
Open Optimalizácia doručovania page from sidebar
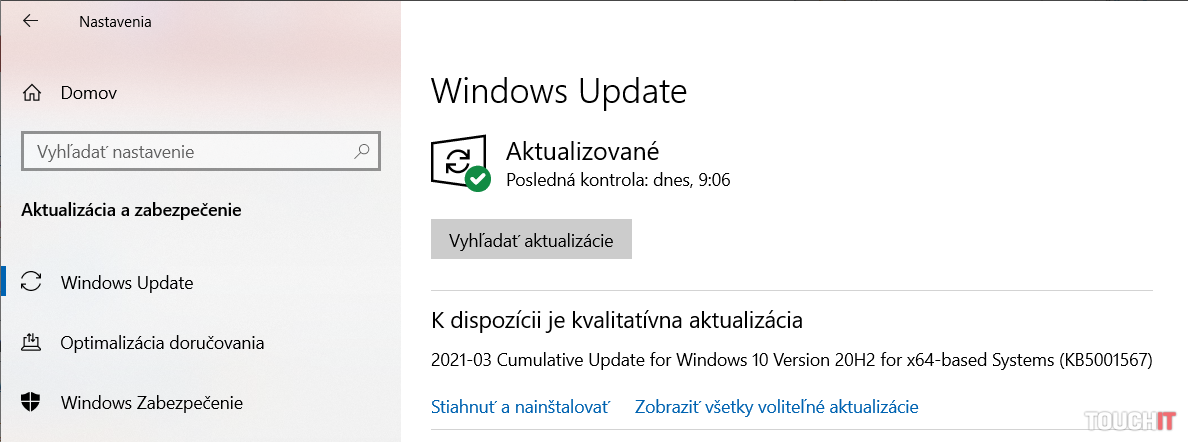(x=162, y=343)
